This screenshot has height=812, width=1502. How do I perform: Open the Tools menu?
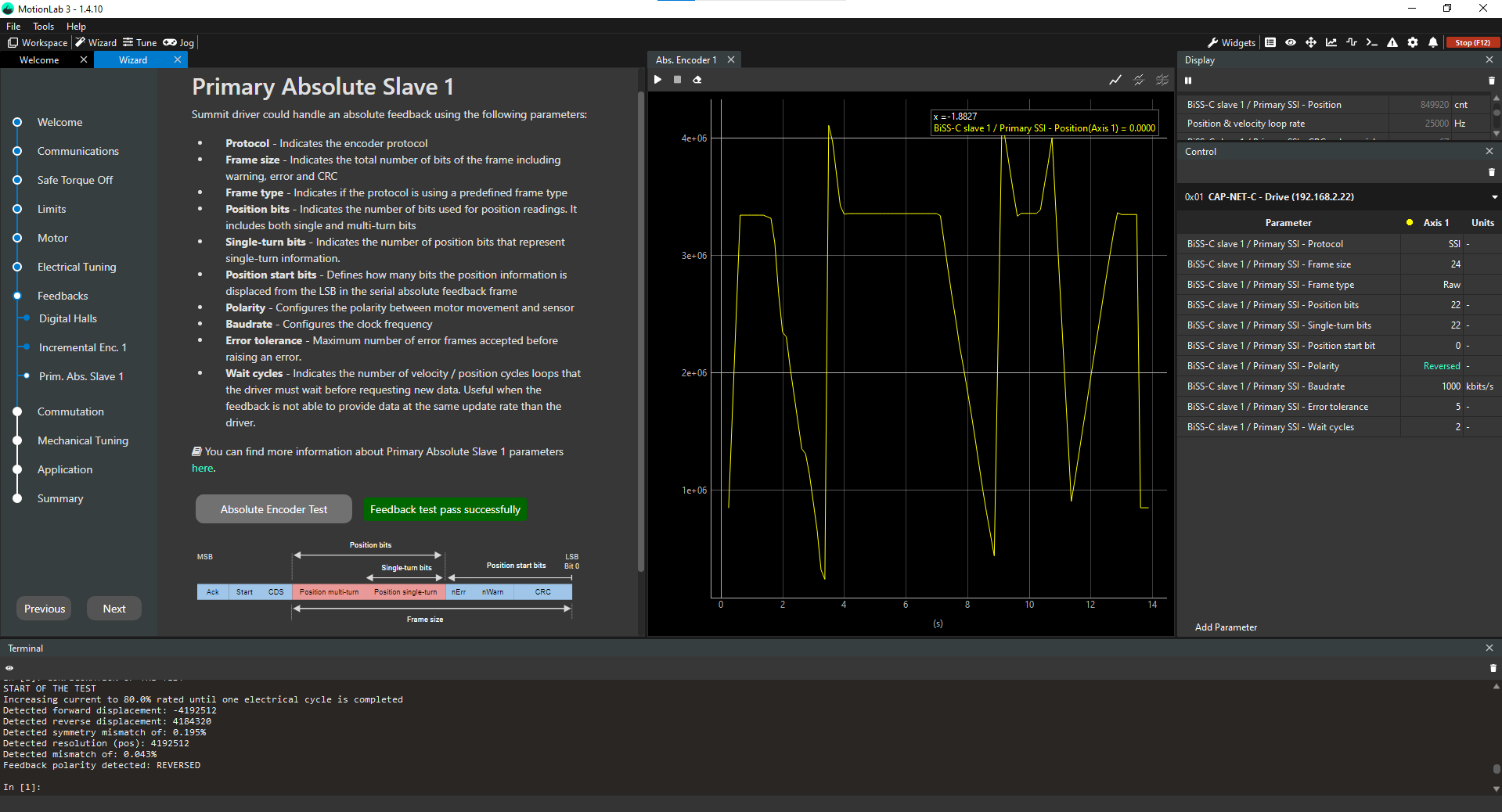pyautogui.click(x=43, y=27)
